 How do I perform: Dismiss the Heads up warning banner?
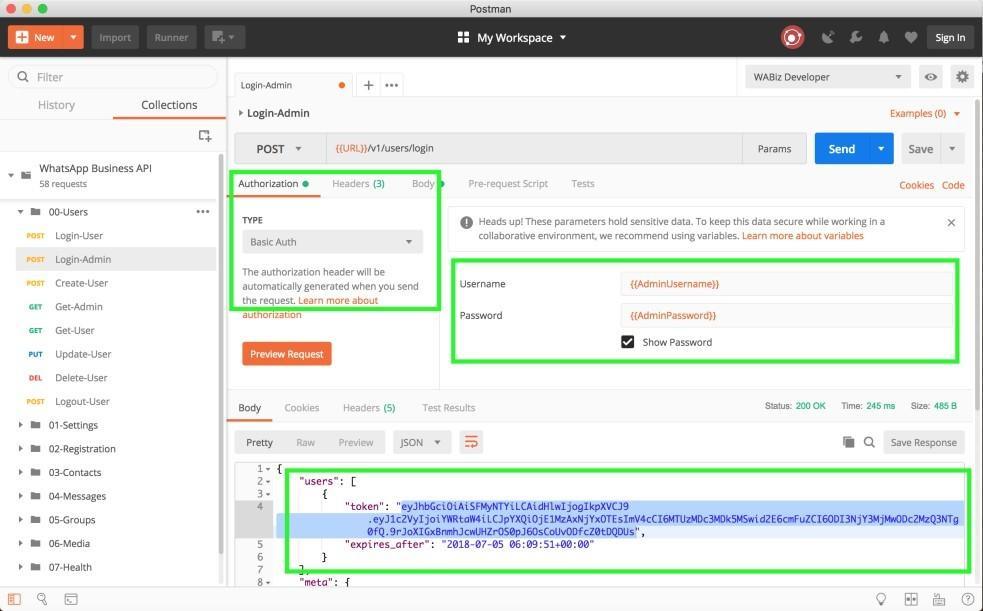(x=951, y=223)
